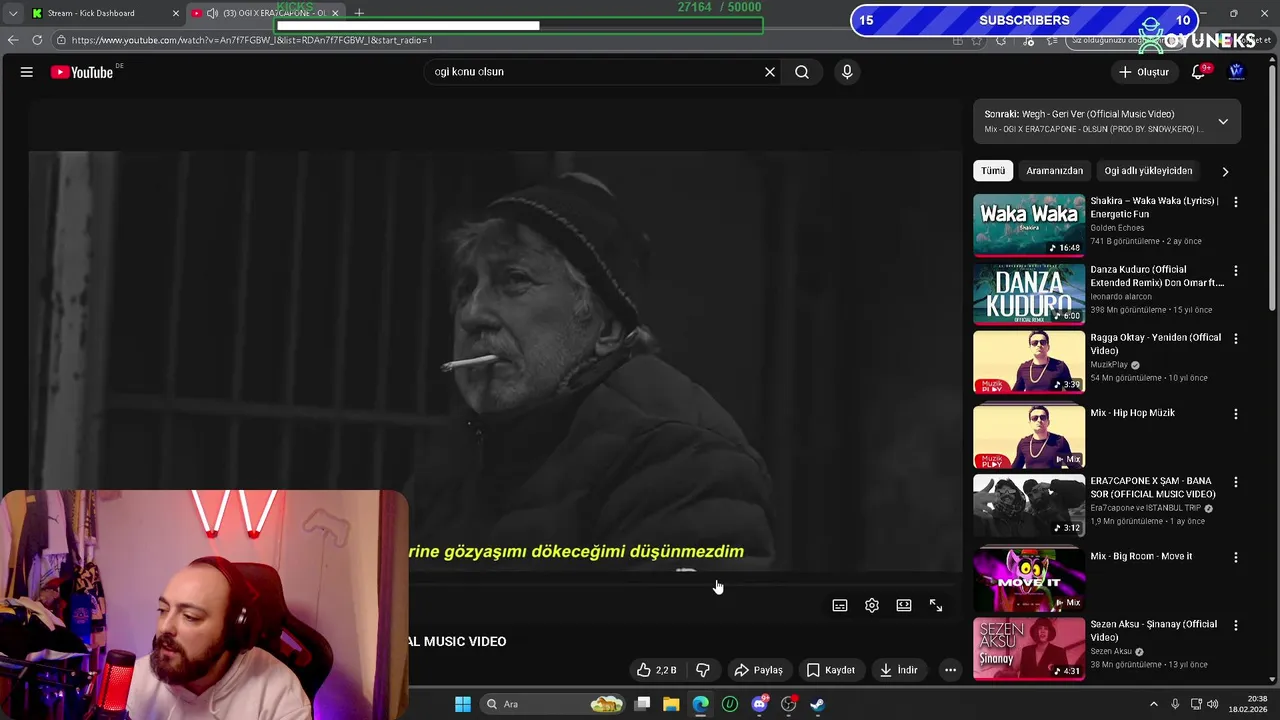
Task: Open more actions for Mix - Big Room
Action: [x=1236, y=557]
